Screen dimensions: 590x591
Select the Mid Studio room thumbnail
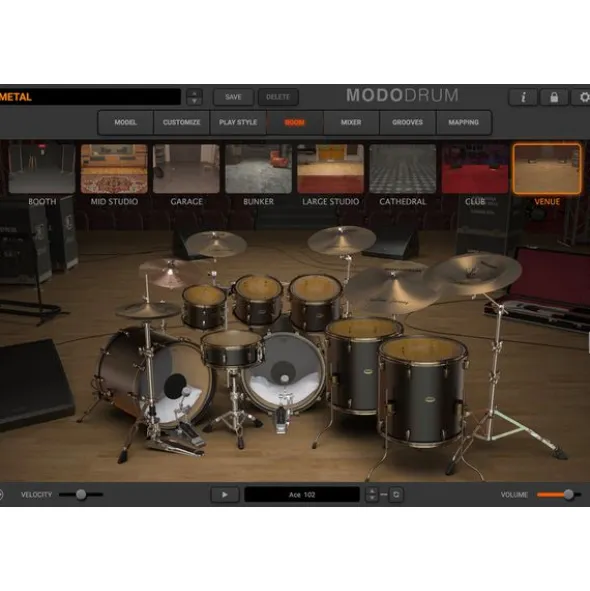[x=114, y=168]
